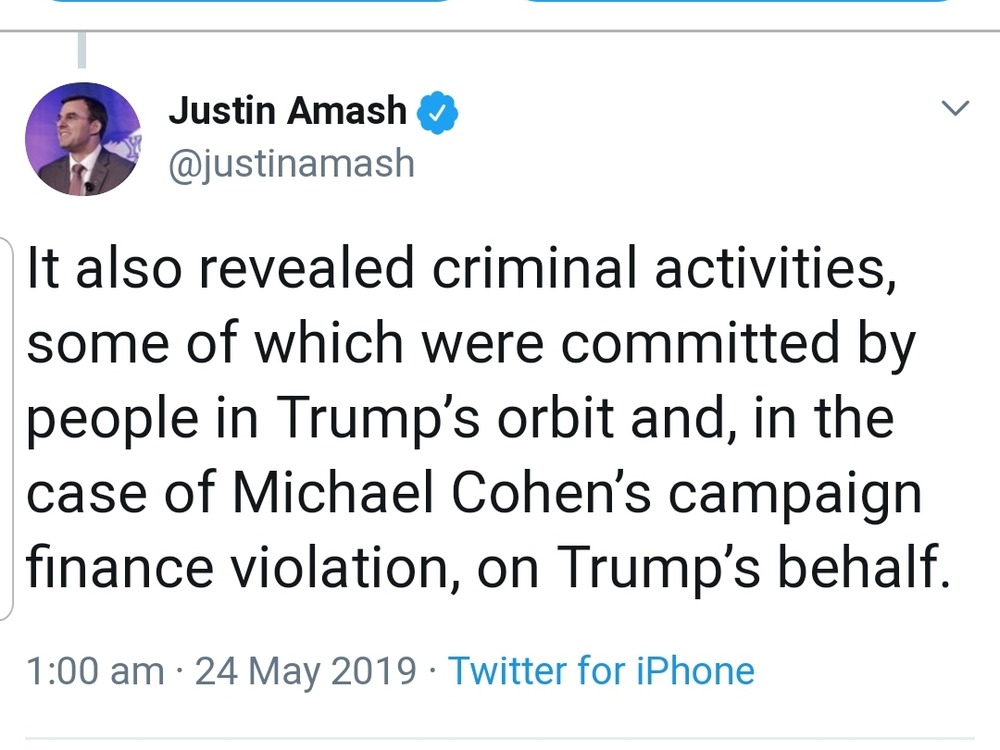Click the thread connector line above avatar
The width and height of the screenshot is (1000, 750).
(81, 50)
